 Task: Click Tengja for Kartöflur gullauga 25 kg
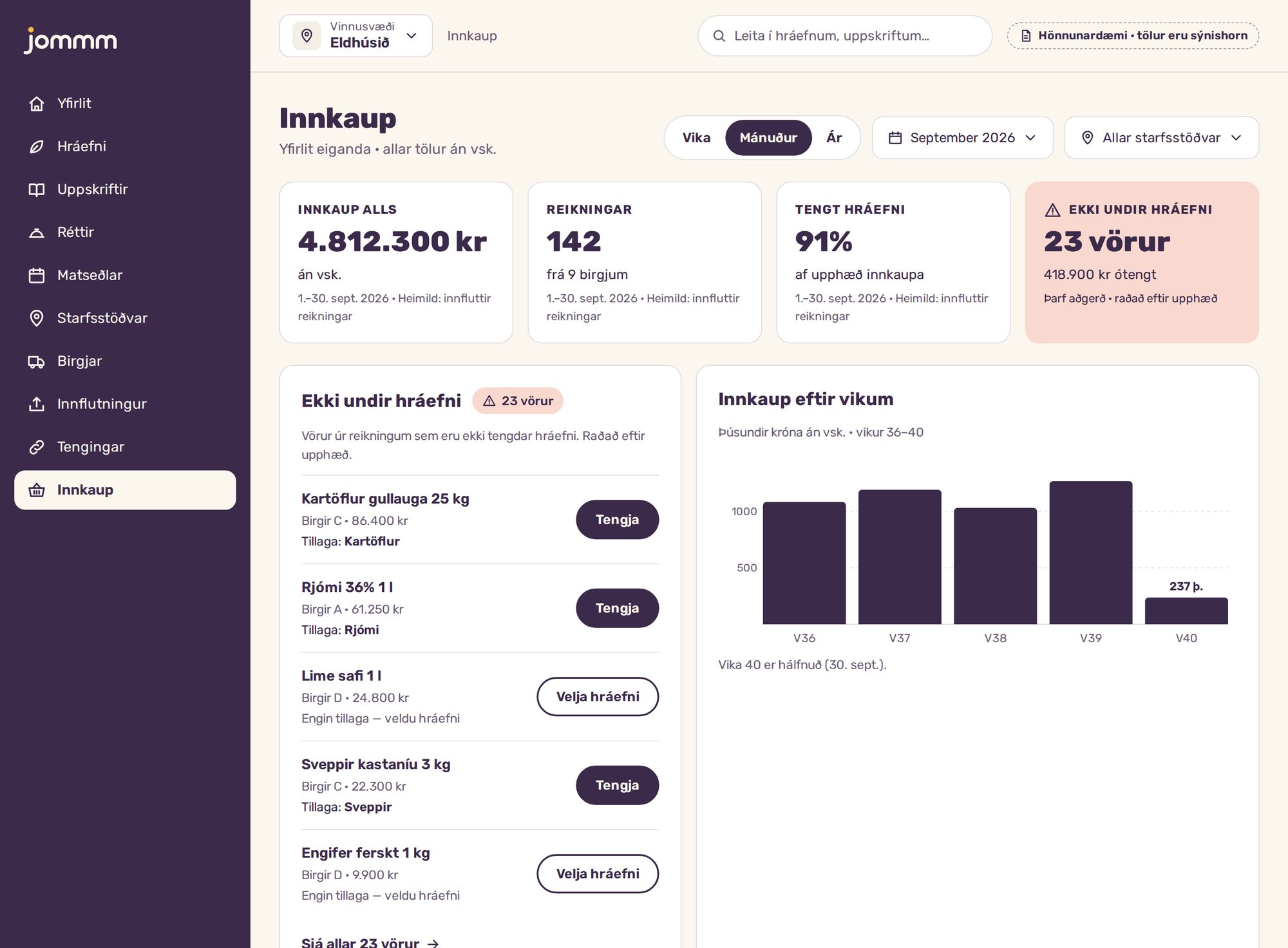617,520
